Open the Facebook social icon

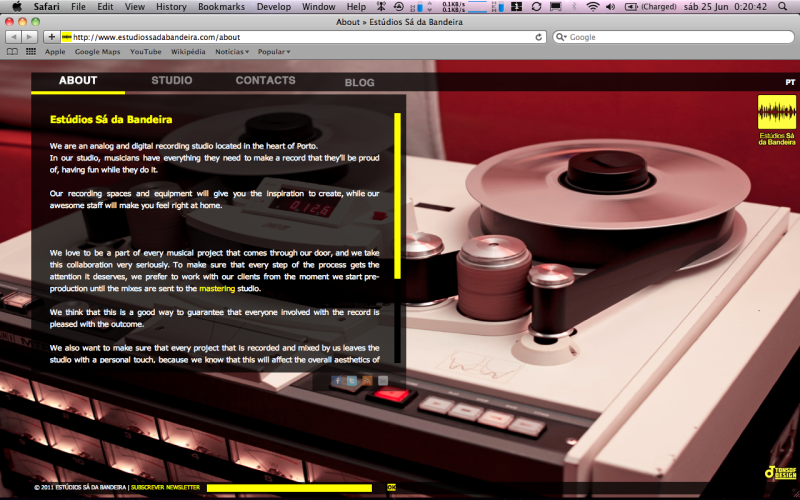(x=337, y=381)
